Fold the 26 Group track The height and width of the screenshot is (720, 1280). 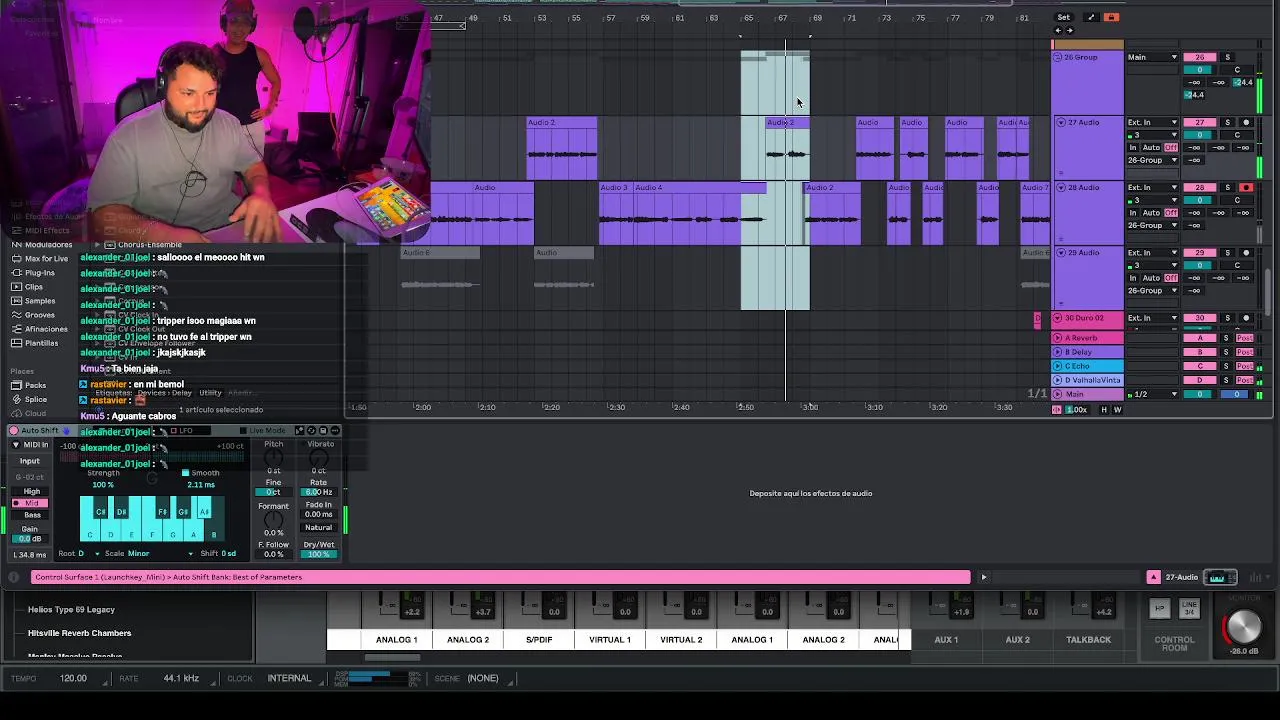click(x=1058, y=57)
